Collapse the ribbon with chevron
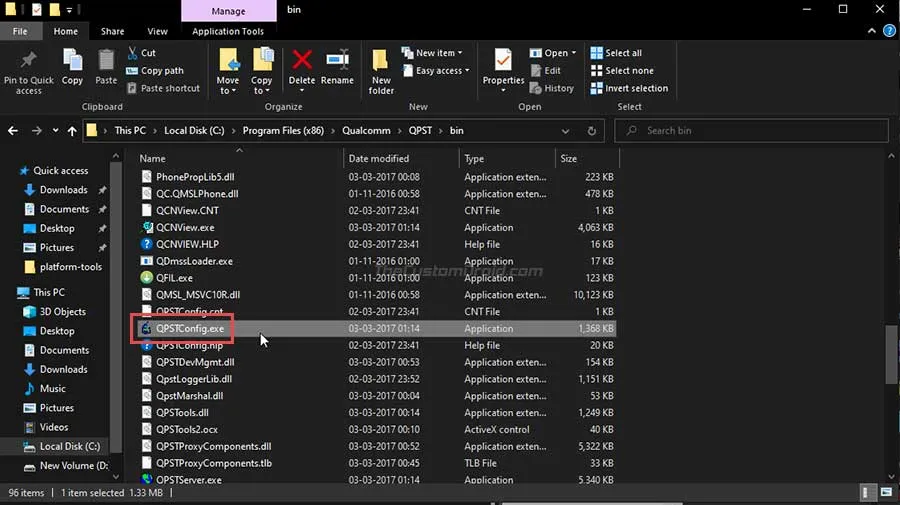This screenshot has width=900, height=505. (872, 31)
